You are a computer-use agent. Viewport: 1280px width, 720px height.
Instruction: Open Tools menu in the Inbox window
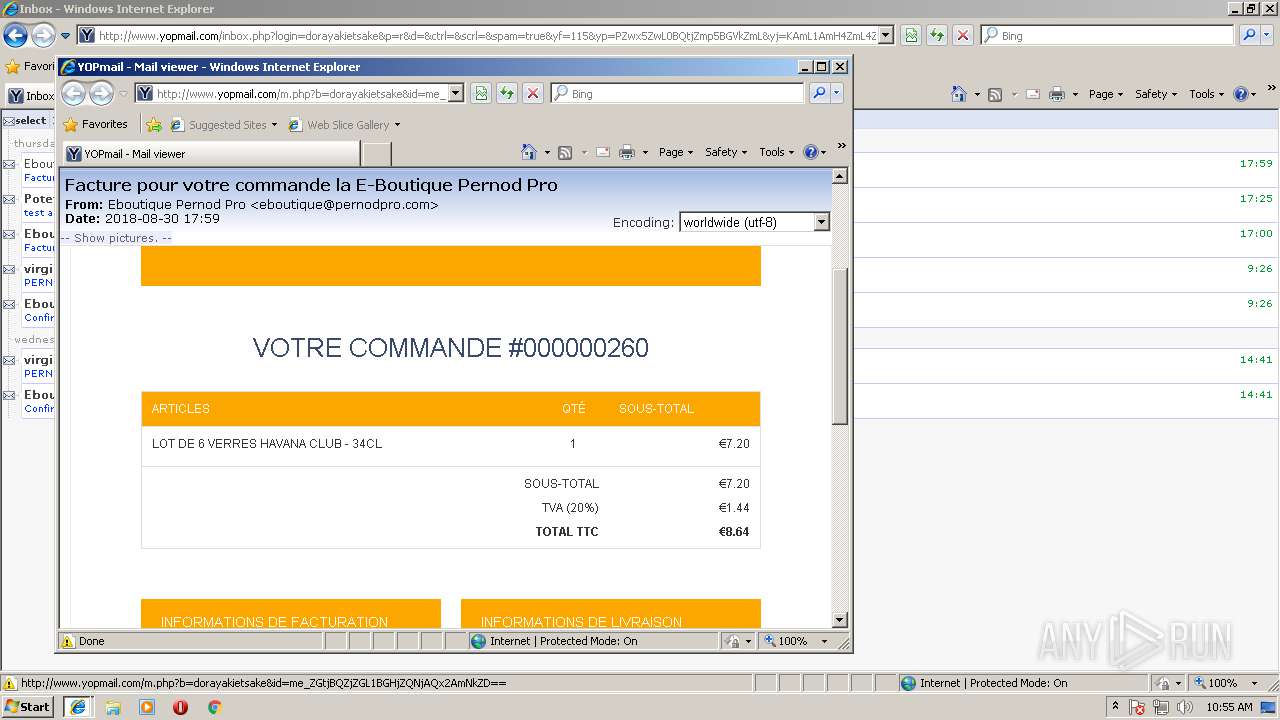[1207, 94]
